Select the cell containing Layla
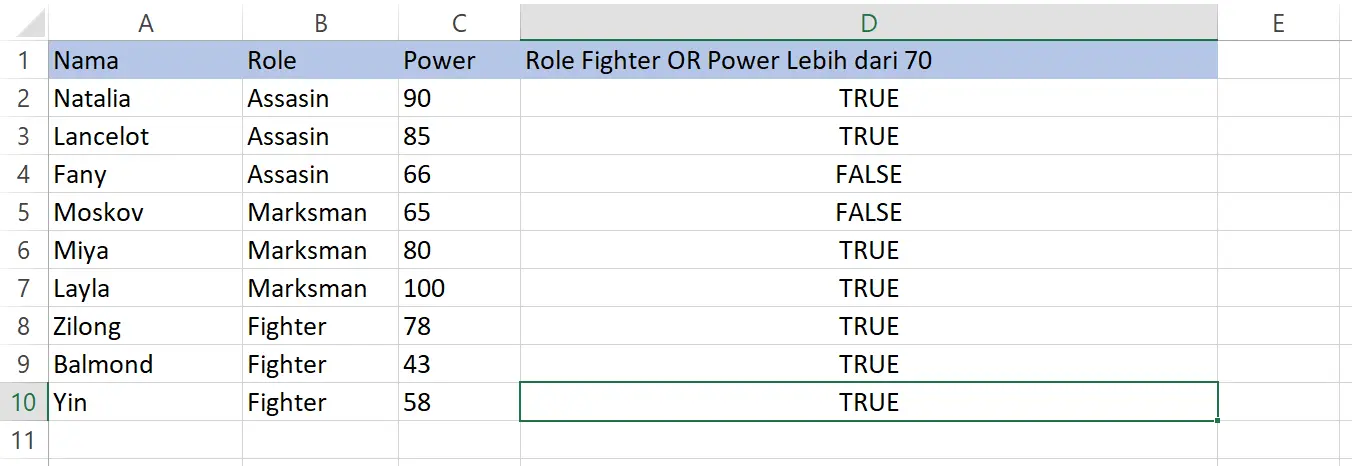1352x466 pixels. click(146, 288)
